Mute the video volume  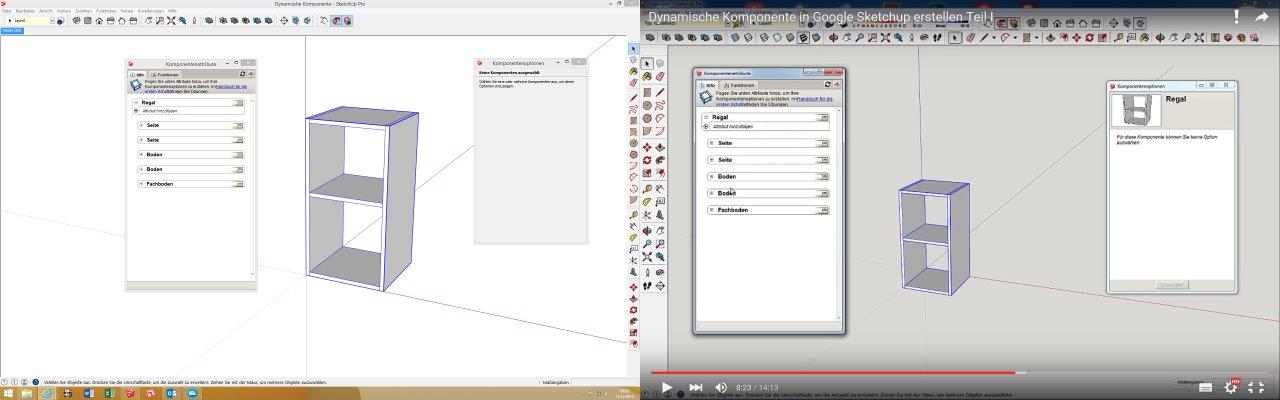pos(722,387)
